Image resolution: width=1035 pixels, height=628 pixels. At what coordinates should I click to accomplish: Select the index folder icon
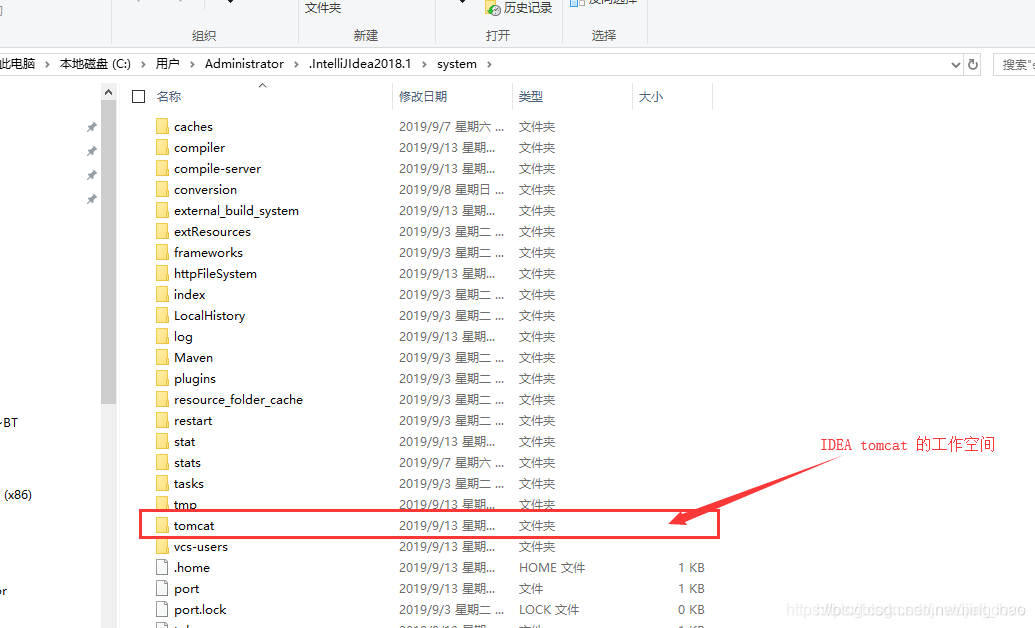click(162, 295)
